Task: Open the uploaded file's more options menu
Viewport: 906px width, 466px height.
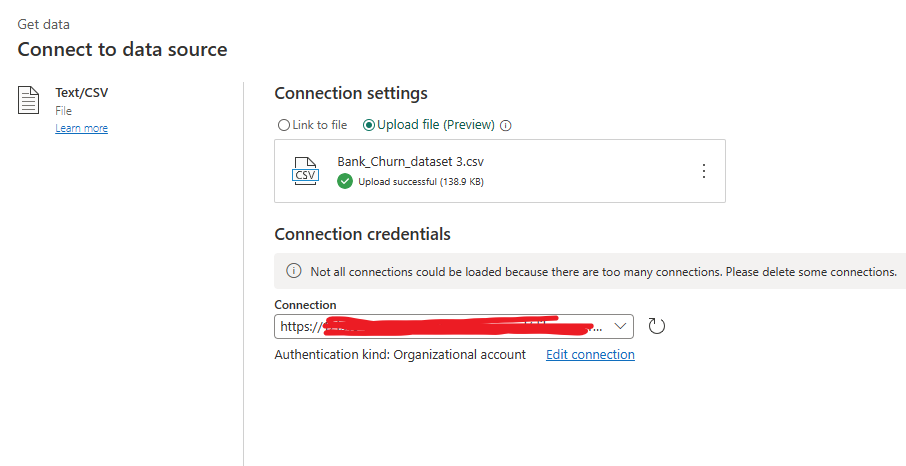Action: point(703,171)
